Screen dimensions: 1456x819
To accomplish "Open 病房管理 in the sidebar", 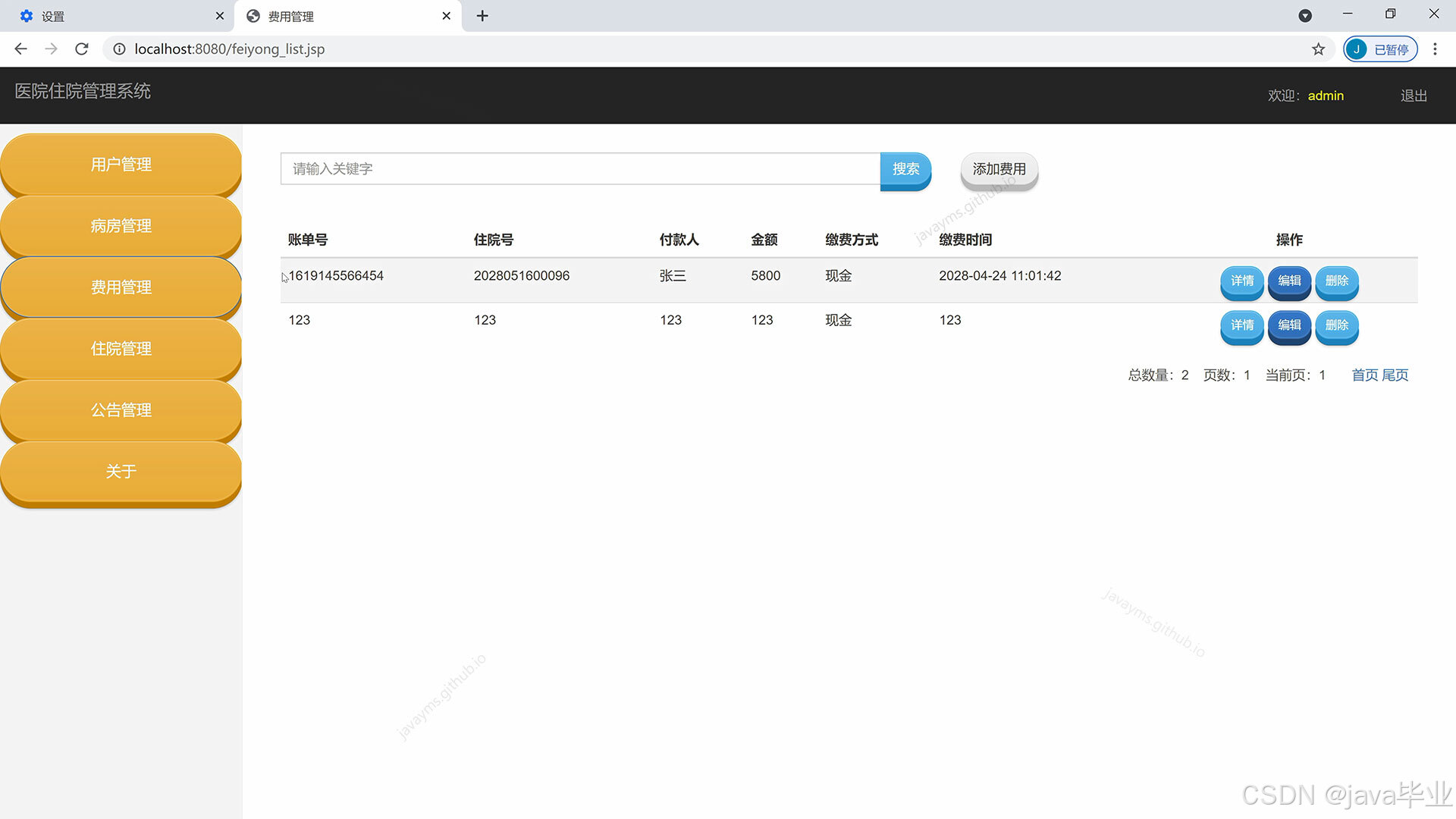I will [121, 226].
